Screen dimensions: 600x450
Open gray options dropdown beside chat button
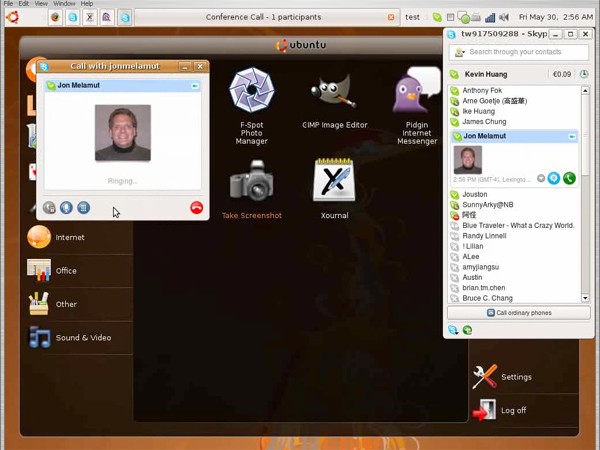[x=541, y=178]
